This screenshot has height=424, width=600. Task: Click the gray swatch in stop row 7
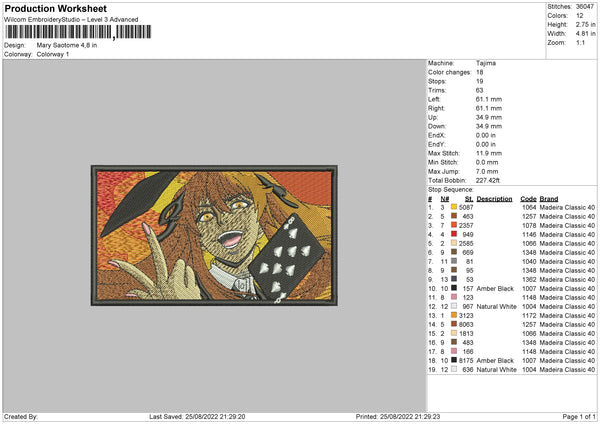tap(454, 261)
